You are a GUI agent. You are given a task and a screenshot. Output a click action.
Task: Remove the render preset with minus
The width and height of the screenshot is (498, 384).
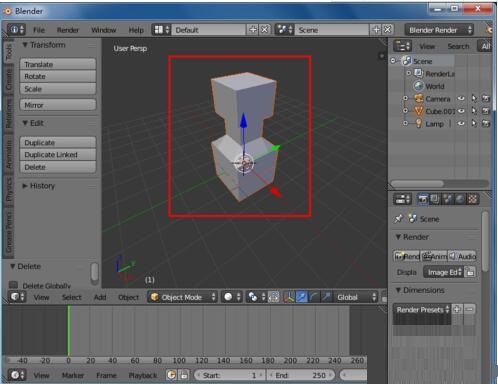pos(469,309)
